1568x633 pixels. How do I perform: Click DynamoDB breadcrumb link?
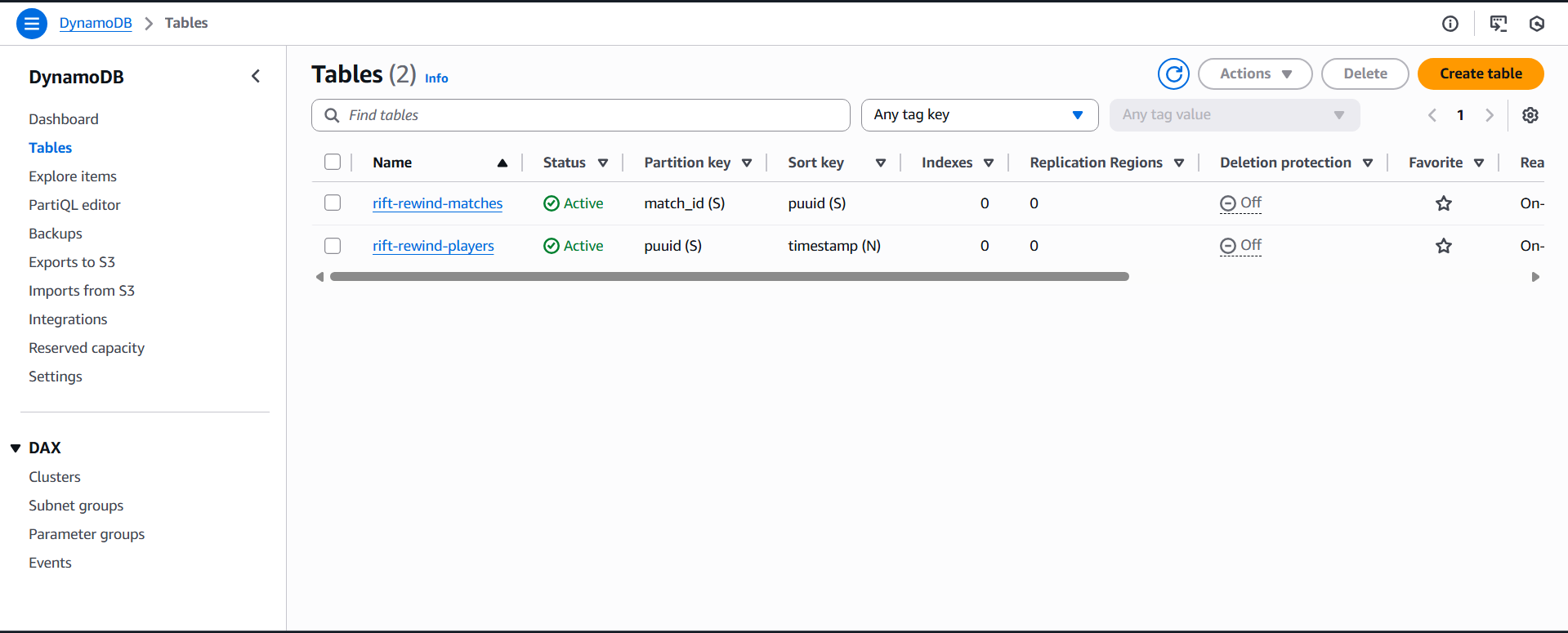pos(96,23)
